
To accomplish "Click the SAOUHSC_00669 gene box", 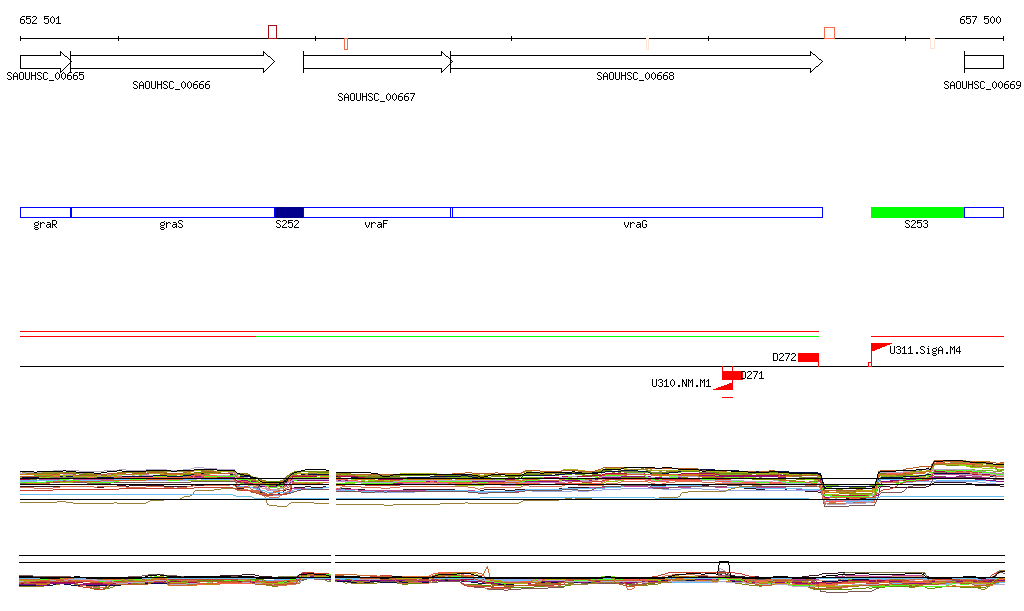I will coord(983,62).
